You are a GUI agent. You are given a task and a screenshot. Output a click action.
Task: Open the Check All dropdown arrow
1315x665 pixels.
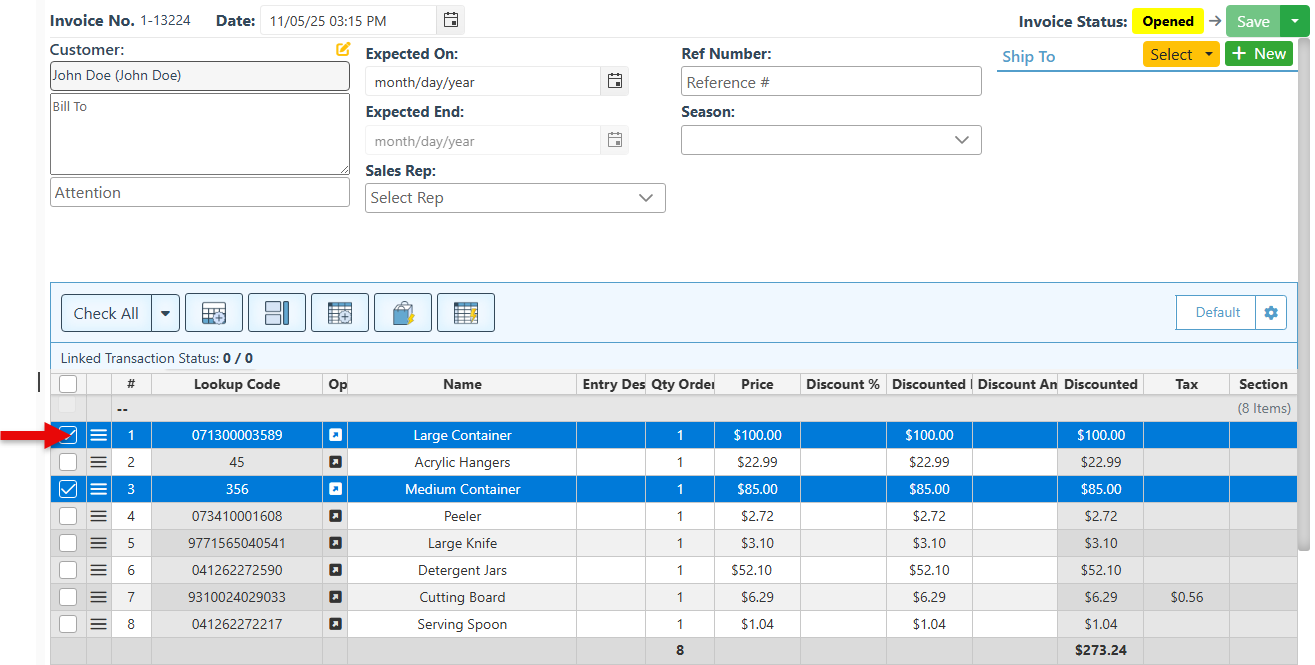tap(165, 313)
